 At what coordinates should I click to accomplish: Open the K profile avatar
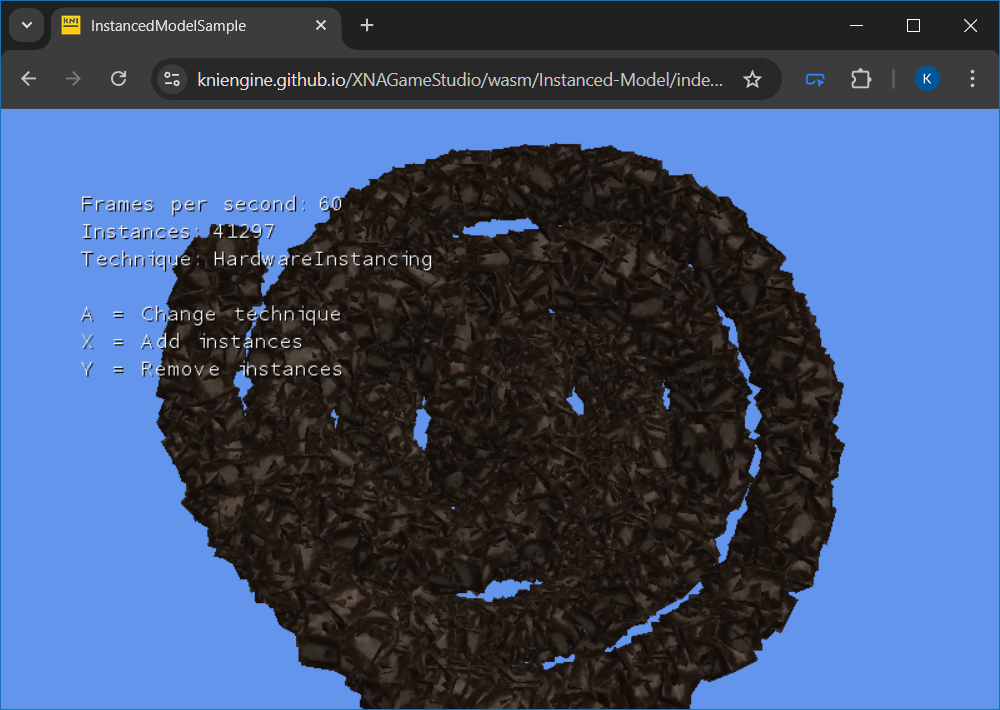point(927,79)
